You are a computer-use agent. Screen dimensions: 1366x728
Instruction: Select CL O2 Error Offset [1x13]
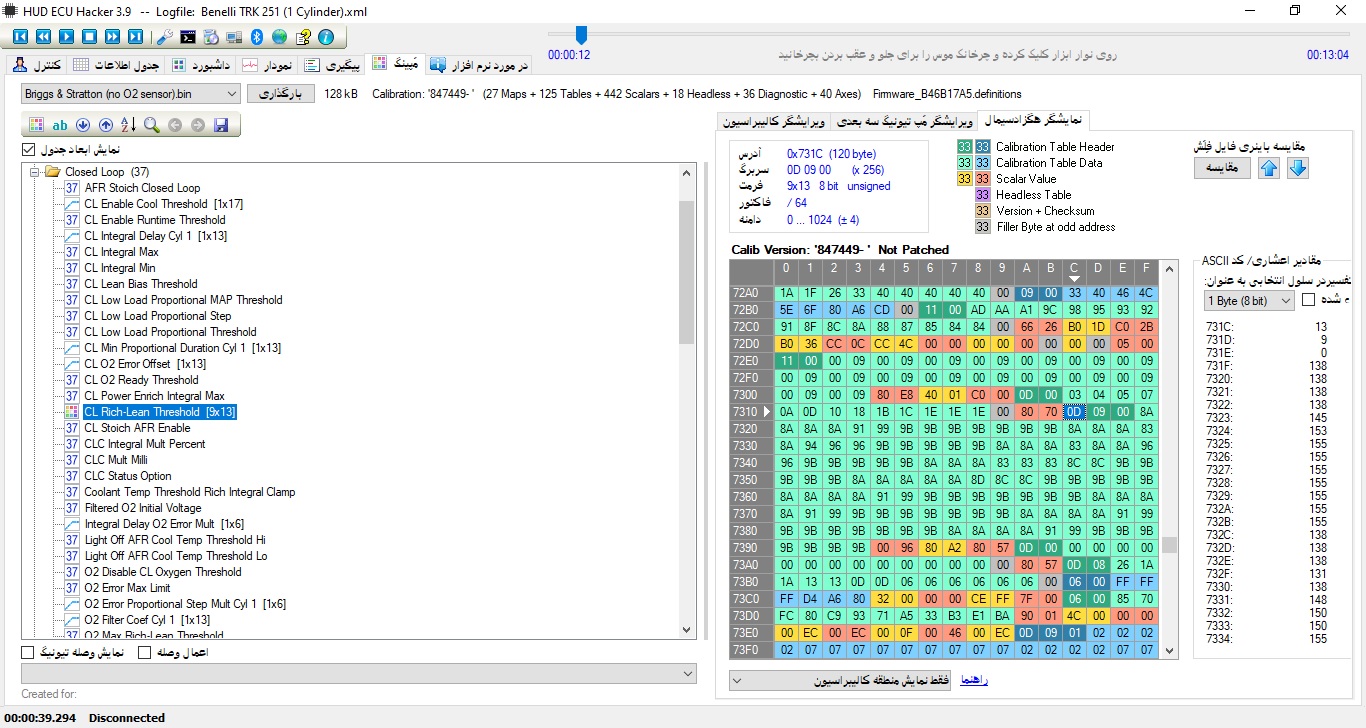tap(145, 364)
